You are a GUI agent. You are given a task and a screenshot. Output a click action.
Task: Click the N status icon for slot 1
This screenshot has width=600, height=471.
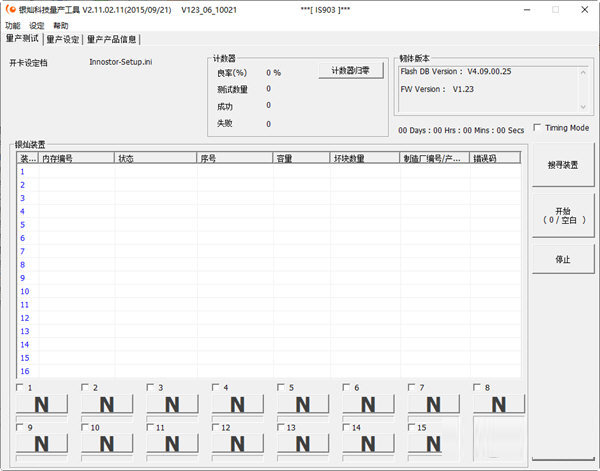pyautogui.click(x=41, y=404)
